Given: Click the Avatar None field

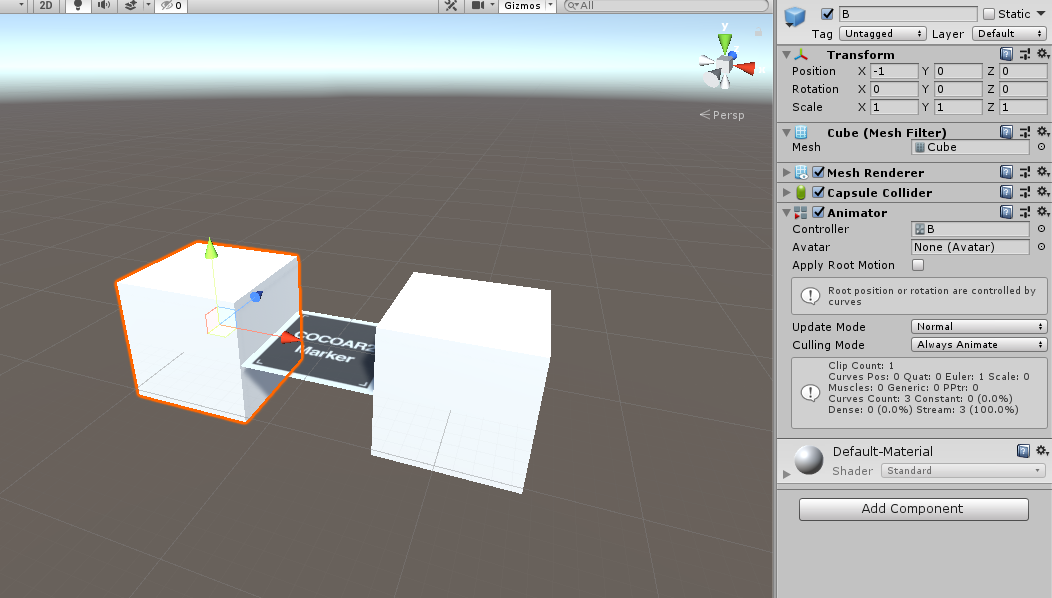Looking at the screenshot, I should click(970, 247).
